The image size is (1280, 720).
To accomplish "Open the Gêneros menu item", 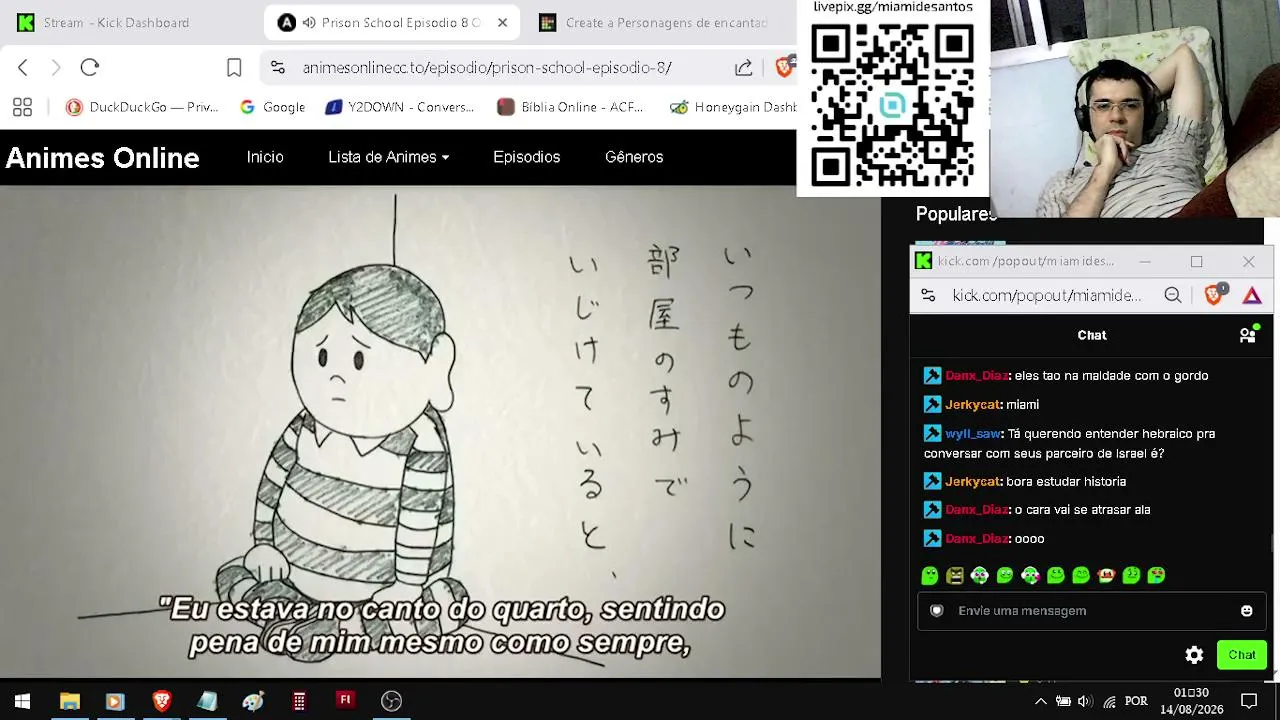I will click(x=634, y=157).
